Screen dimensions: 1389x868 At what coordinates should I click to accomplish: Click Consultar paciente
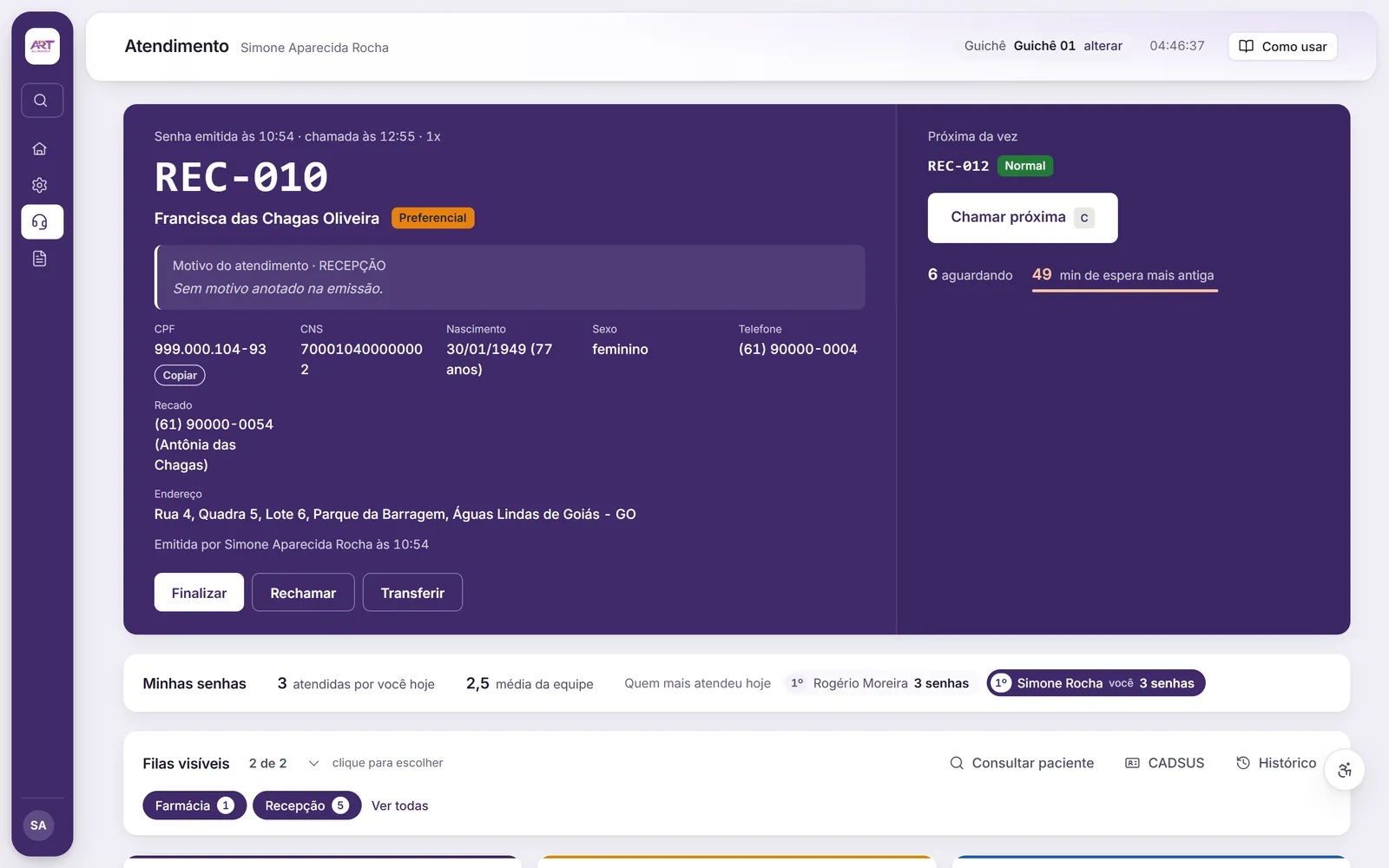pos(1022,763)
